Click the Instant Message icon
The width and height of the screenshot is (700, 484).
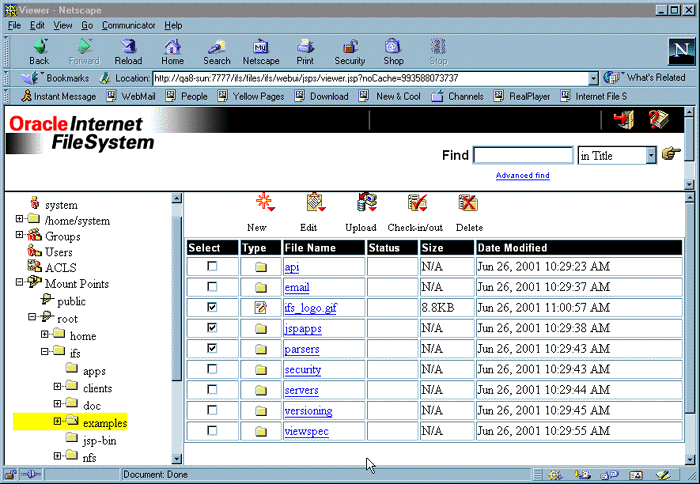pyautogui.click(x=27, y=96)
